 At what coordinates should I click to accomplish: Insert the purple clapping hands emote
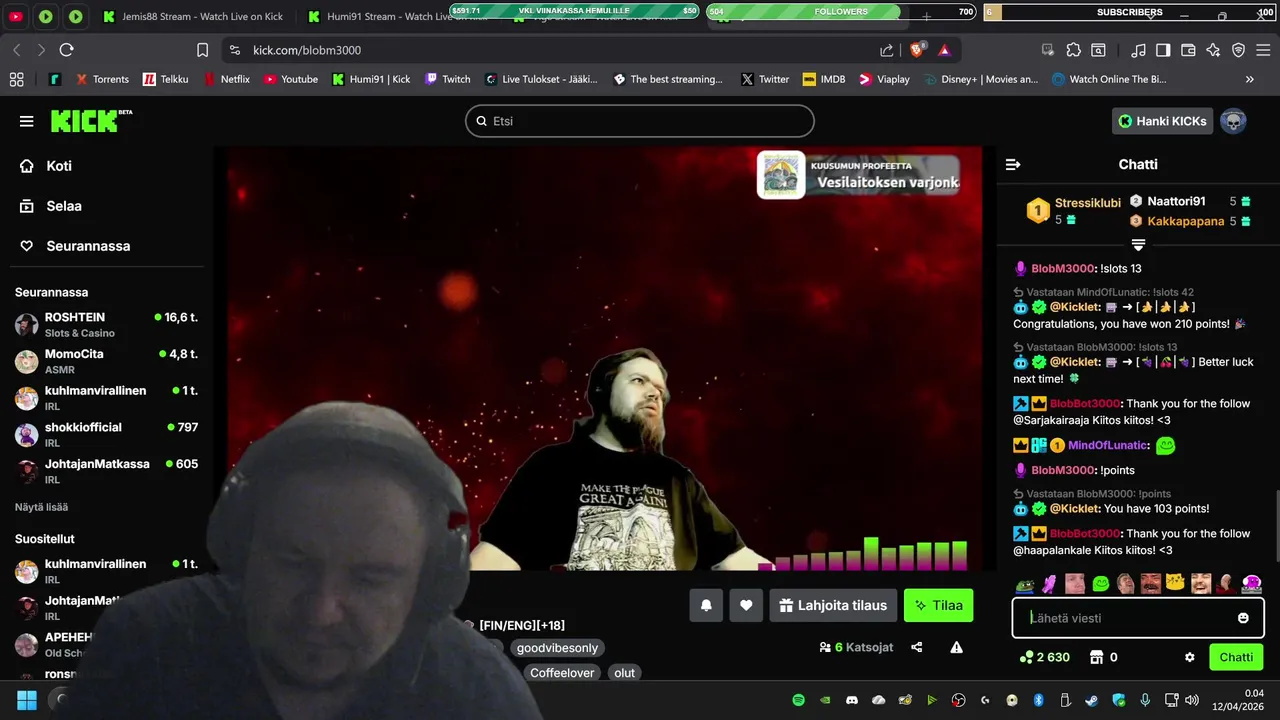tap(1049, 584)
